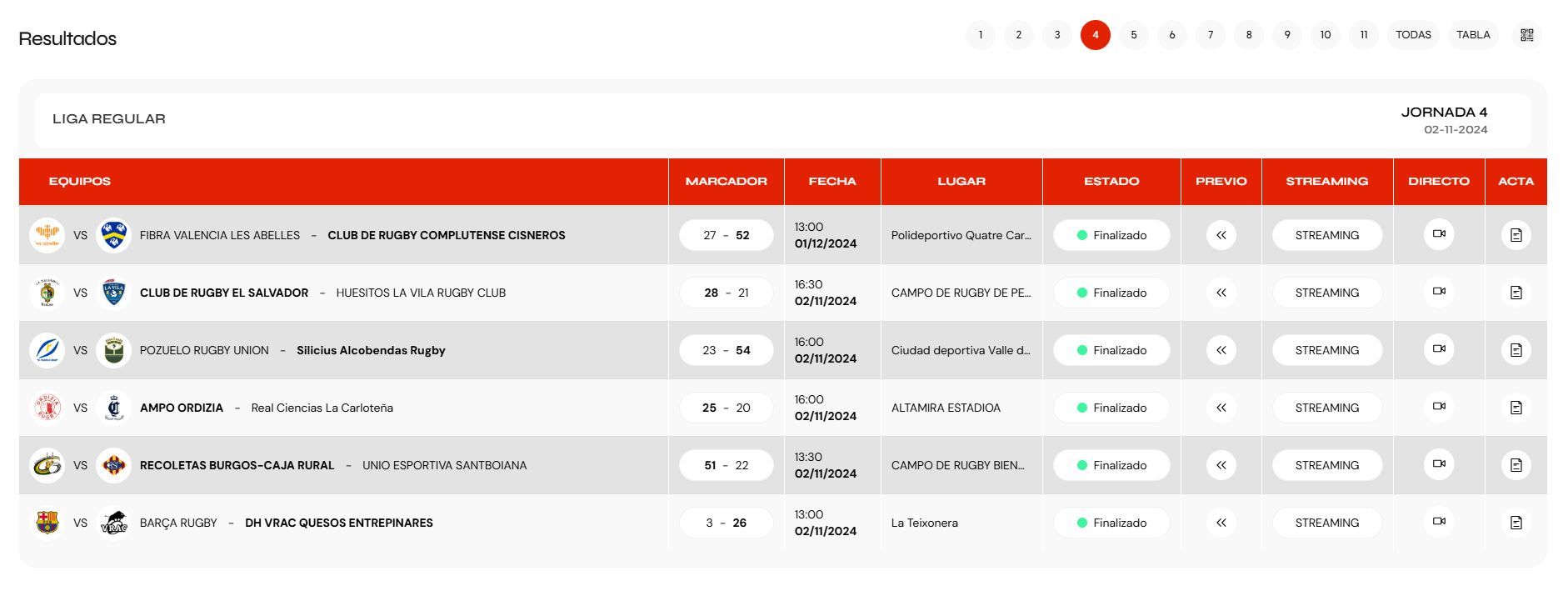
Task: Click Recoletas Burgos team logo
Action: (x=47, y=465)
